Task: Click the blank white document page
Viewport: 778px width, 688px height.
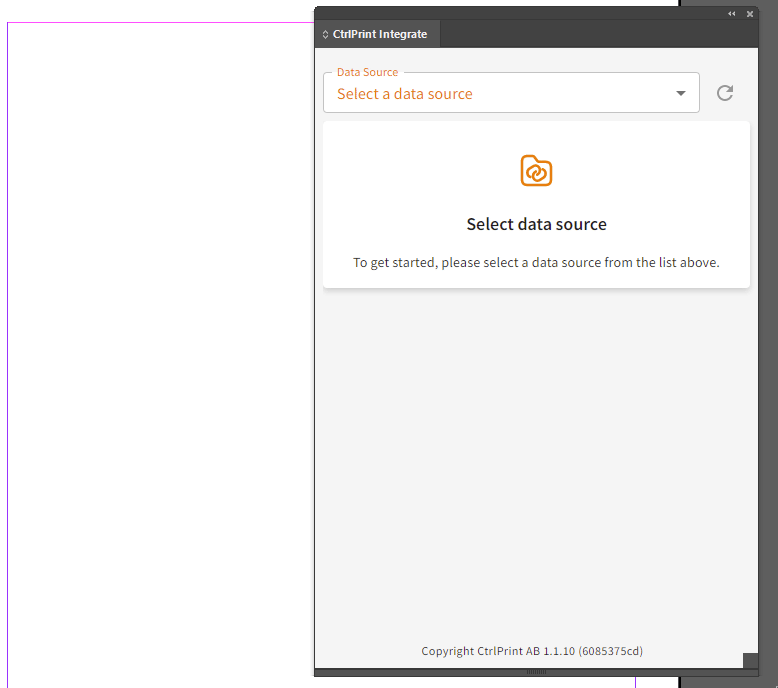Action: pyautogui.click(x=160, y=350)
